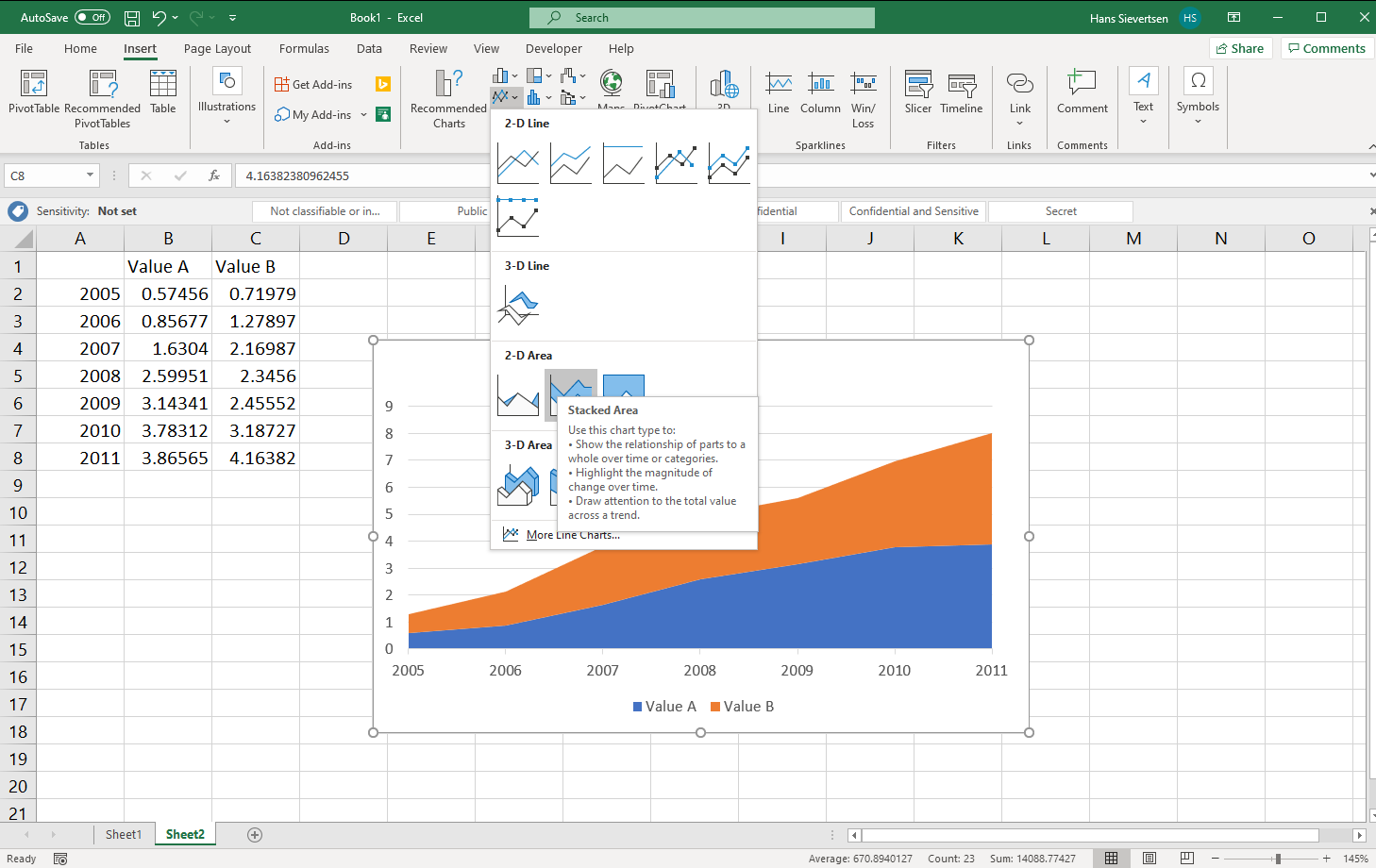The width and height of the screenshot is (1376, 868).
Task: Click the Save icon in title bar
Action: [x=132, y=18]
